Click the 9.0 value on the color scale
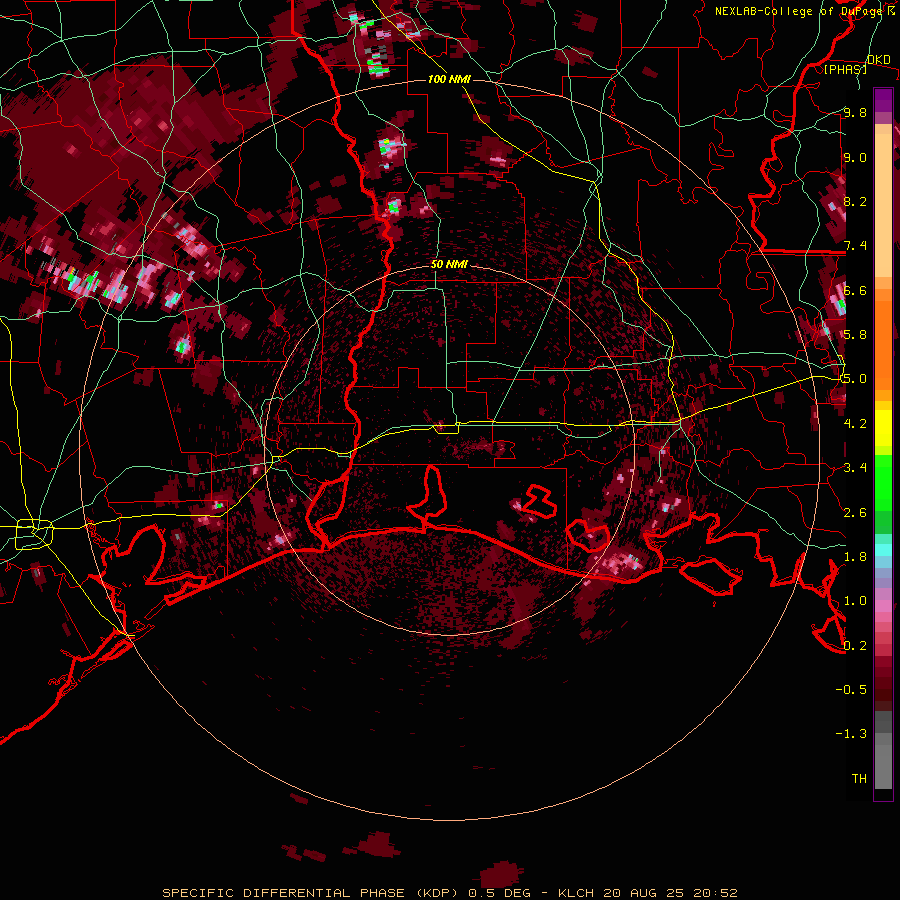This screenshot has height=900, width=900. pyautogui.click(x=855, y=157)
